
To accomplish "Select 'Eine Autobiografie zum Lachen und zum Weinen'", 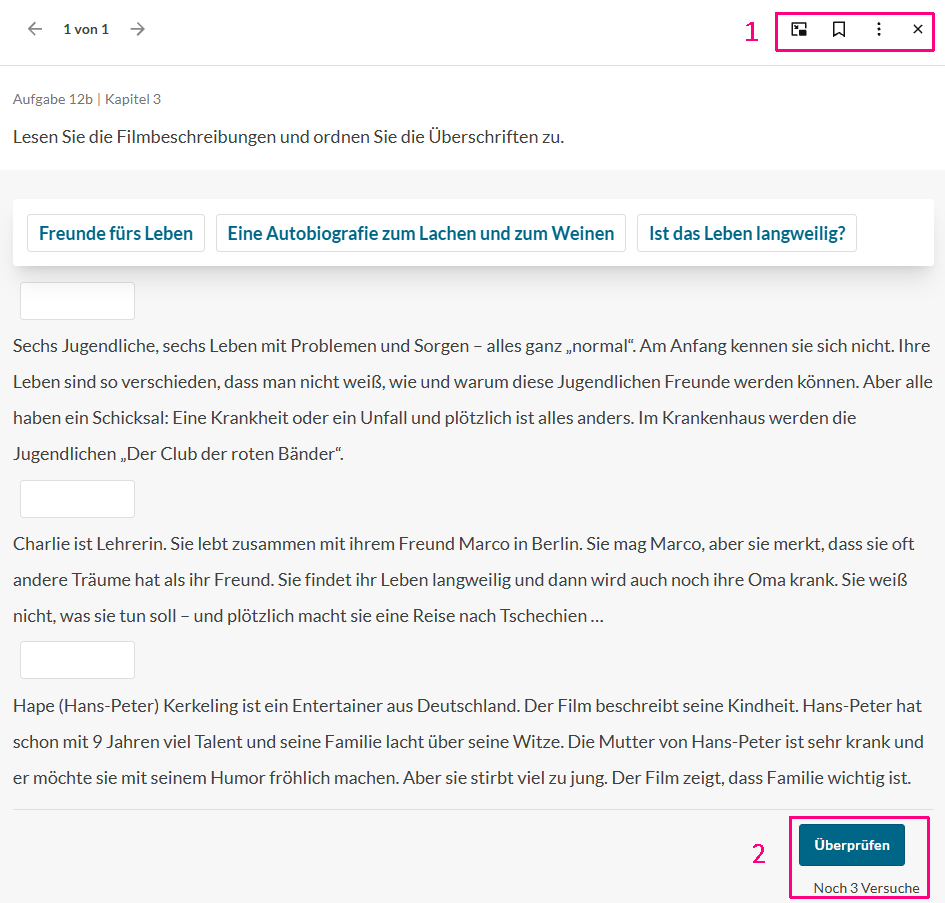I will (x=421, y=233).
